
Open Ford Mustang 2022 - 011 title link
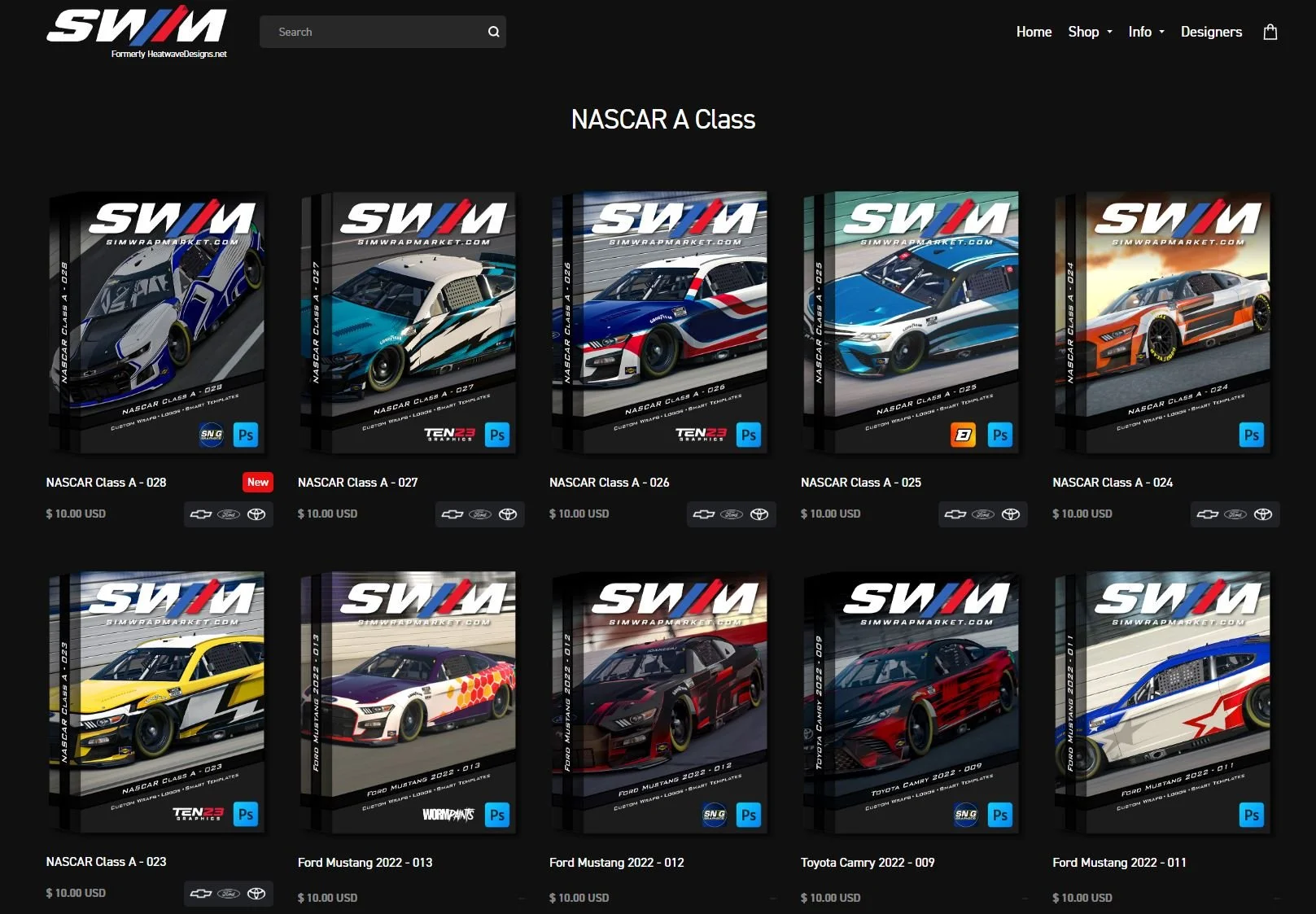tap(1118, 863)
